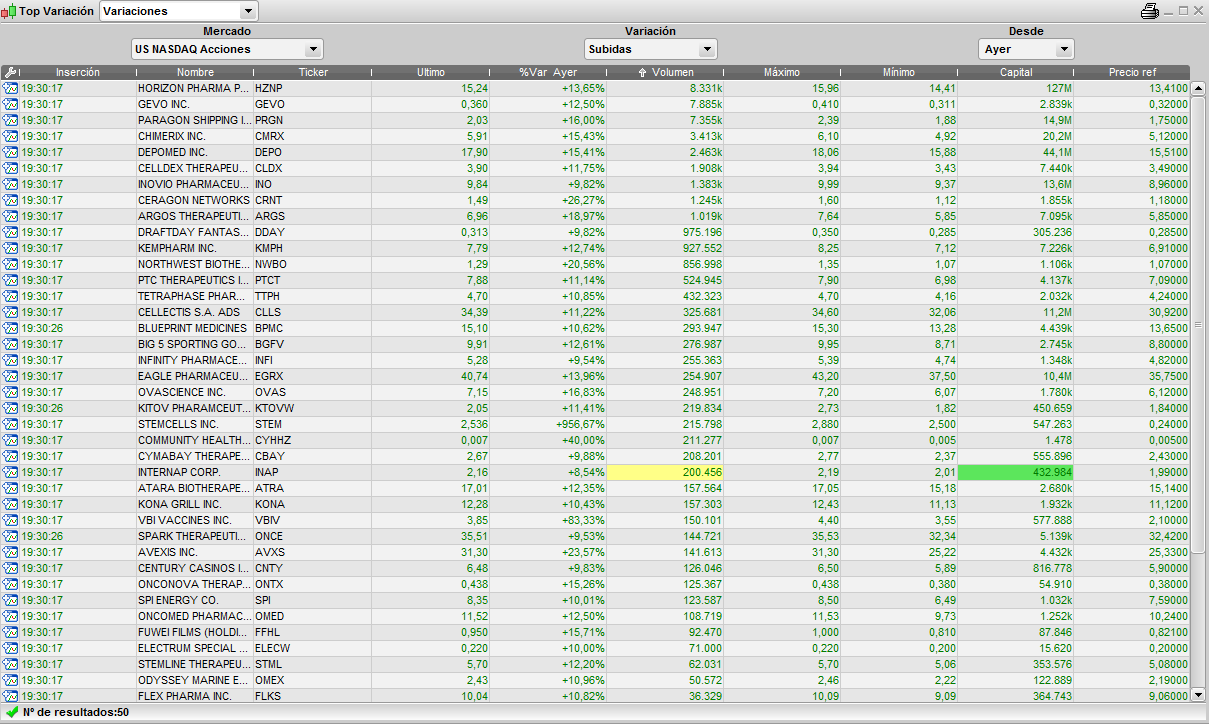1209x724 pixels.
Task: Click the yellow-highlighted volume cell 200.456
Action: (x=665, y=472)
